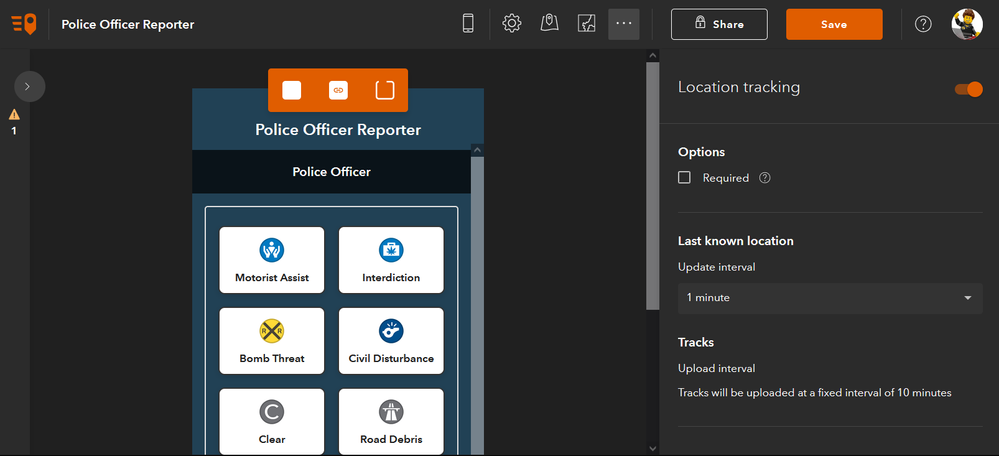The height and width of the screenshot is (456, 999).
Task: Check the Required checkbox
Action: click(685, 178)
